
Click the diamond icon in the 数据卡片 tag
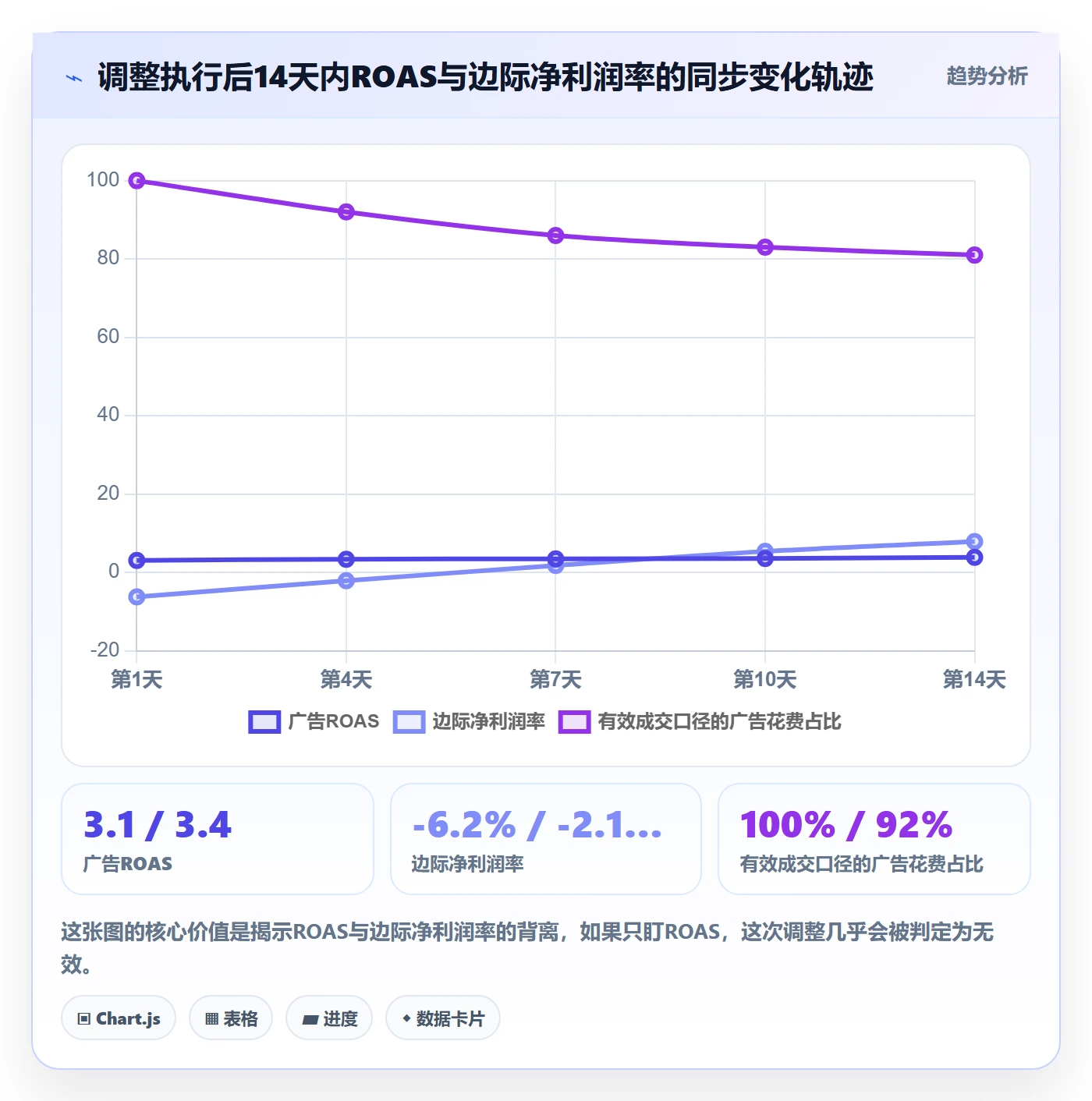(406, 1018)
